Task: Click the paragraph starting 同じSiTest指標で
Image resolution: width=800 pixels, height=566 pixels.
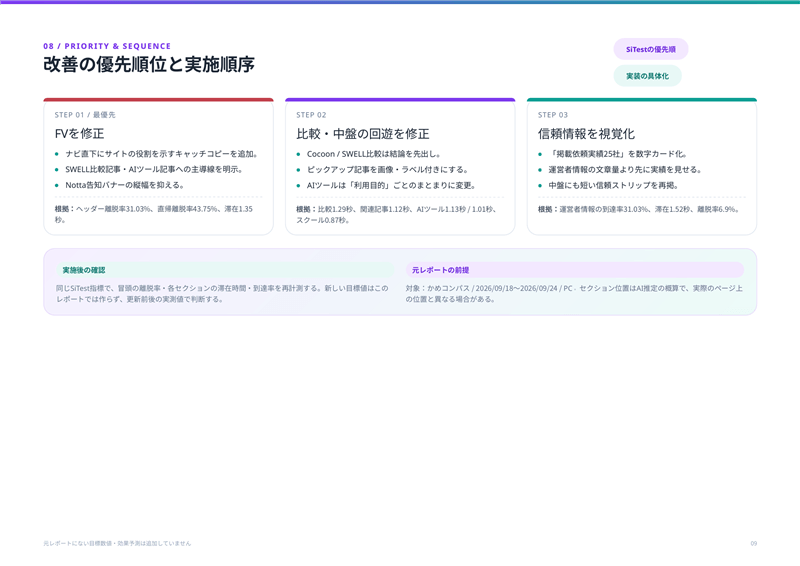Action: 222,293
